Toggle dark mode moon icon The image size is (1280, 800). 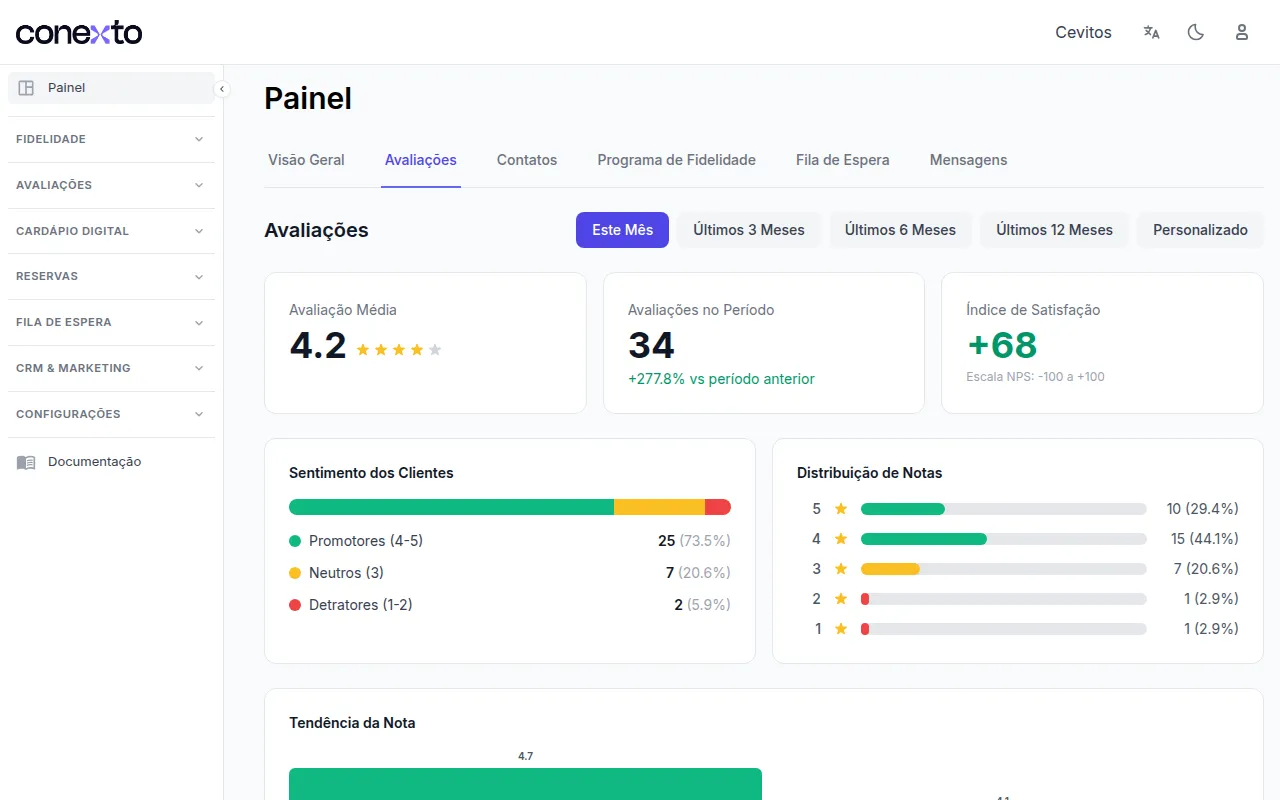pos(1196,32)
